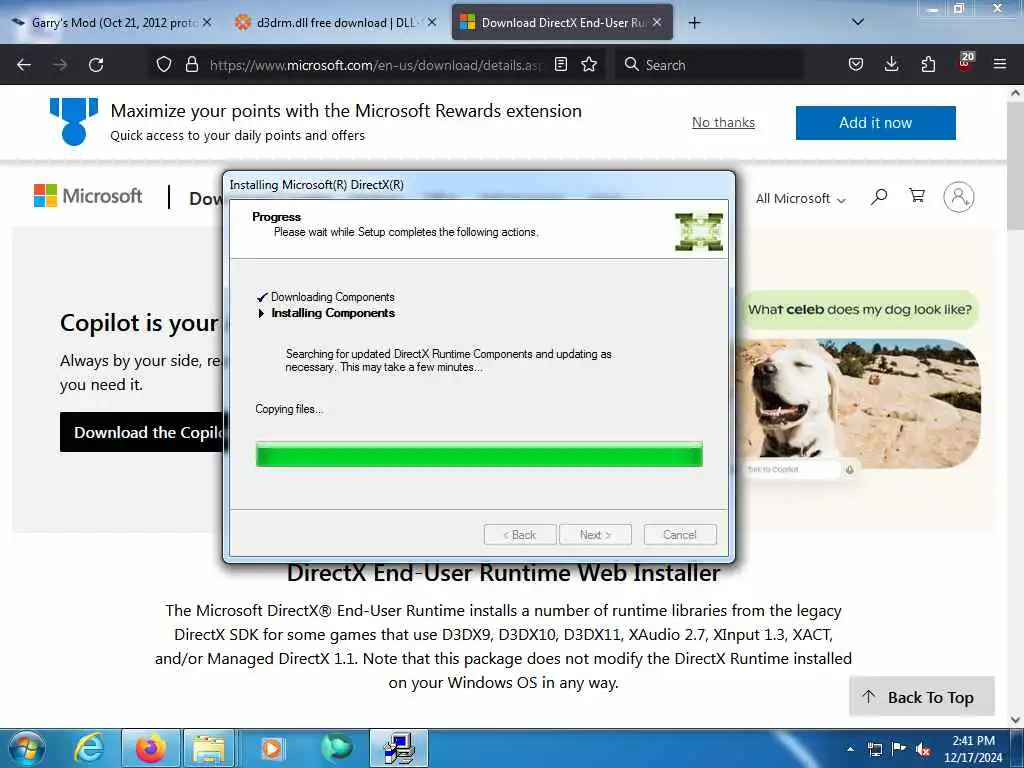Click the Copying files status text

289,409
